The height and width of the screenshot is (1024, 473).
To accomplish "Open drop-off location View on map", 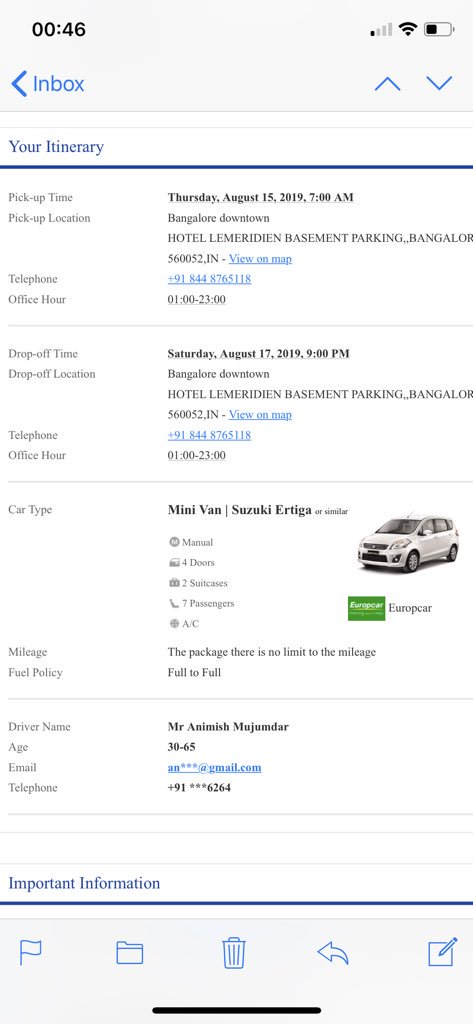I will click(x=260, y=415).
